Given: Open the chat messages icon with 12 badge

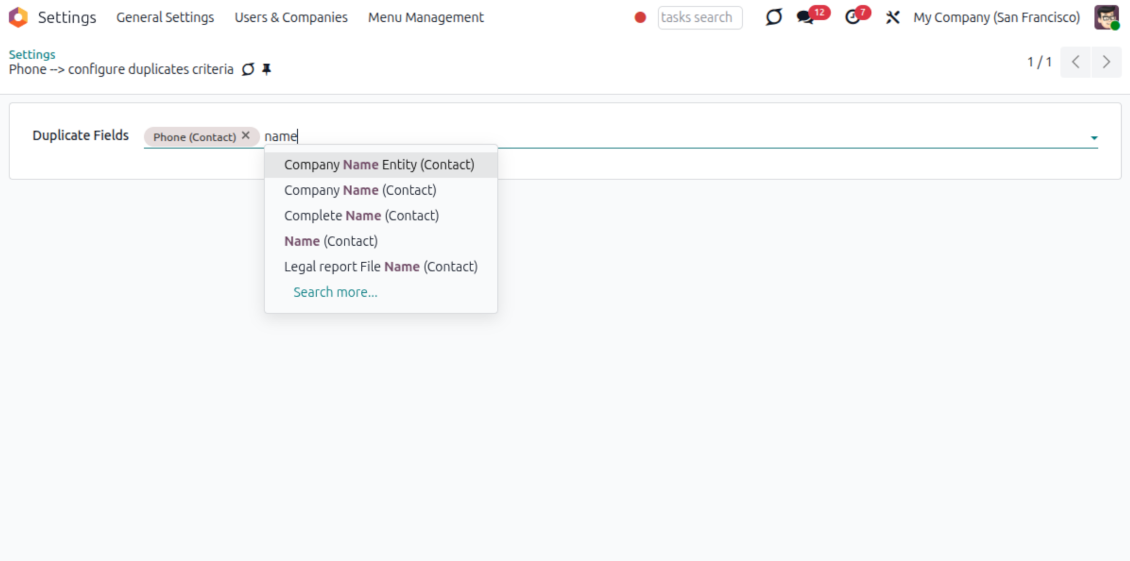Looking at the screenshot, I should click(x=806, y=17).
